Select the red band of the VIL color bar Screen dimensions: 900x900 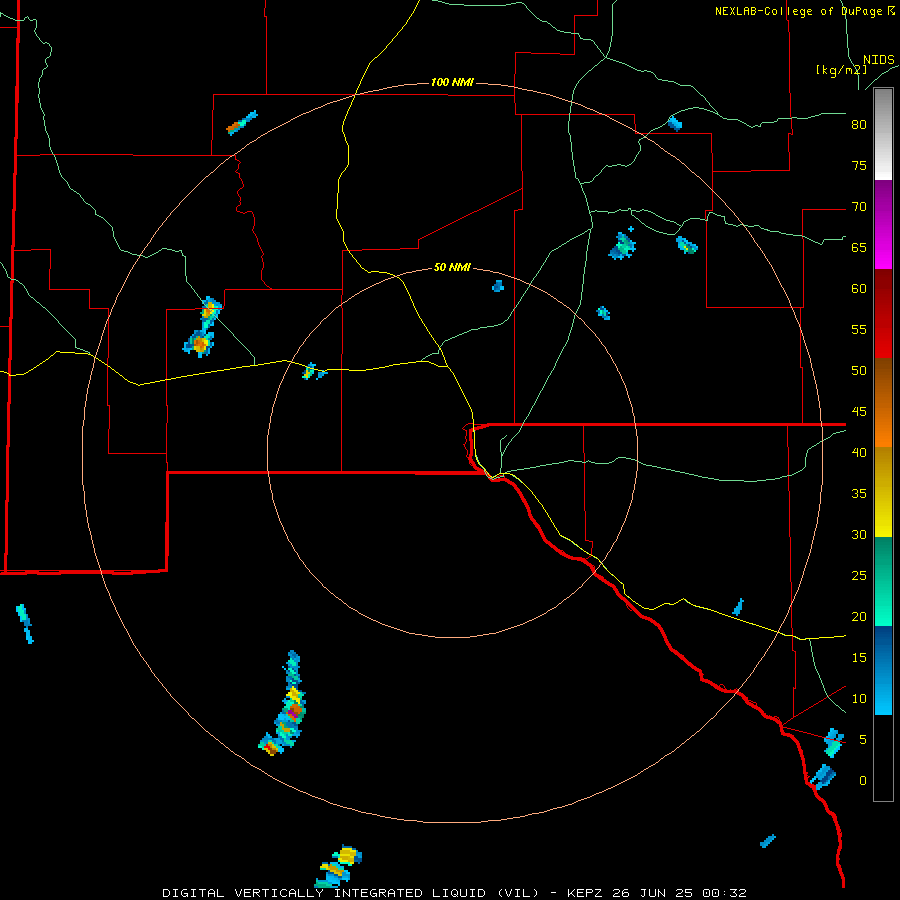pyautogui.click(x=883, y=313)
